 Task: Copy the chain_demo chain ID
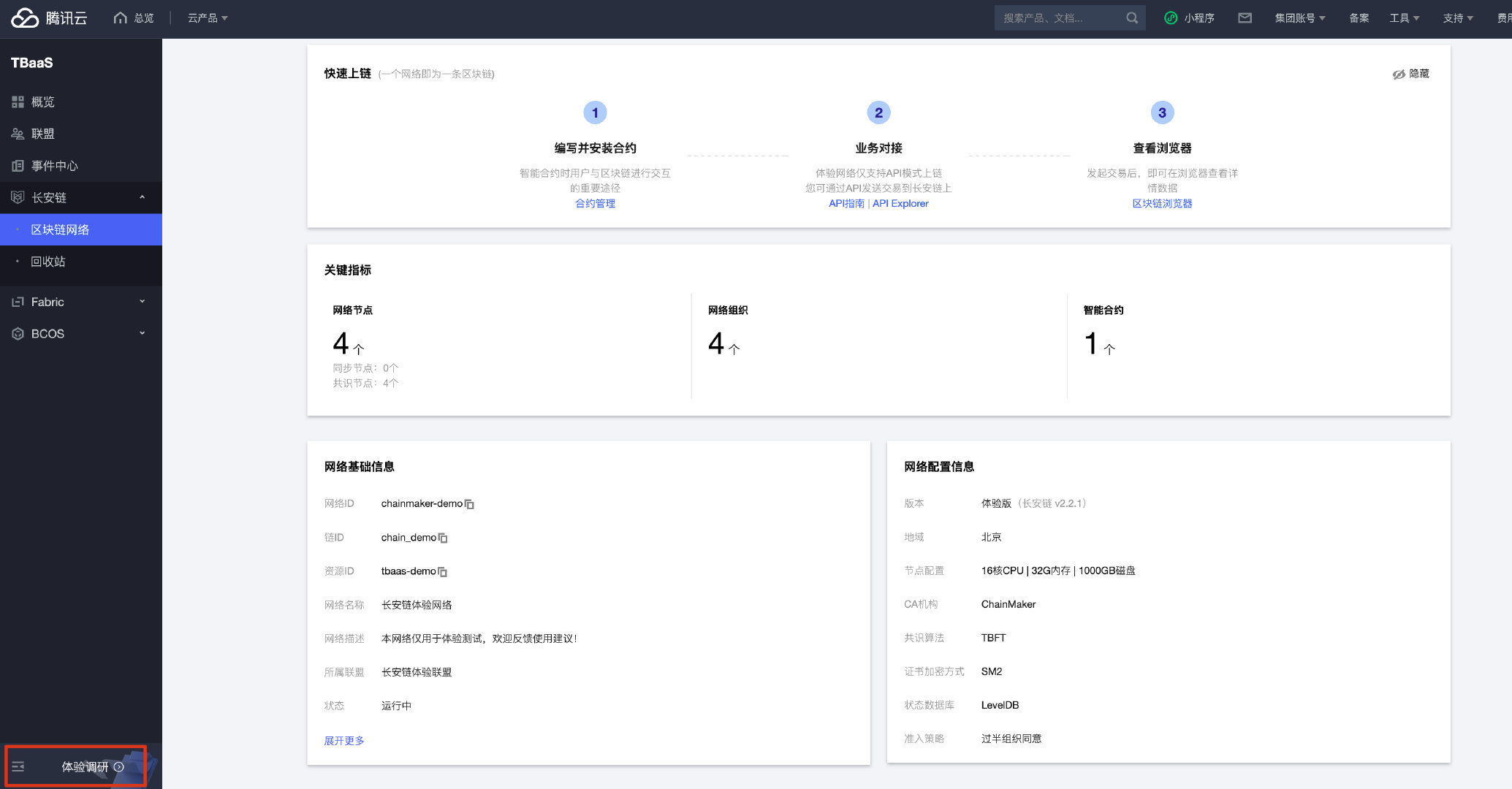[x=443, y=538]
